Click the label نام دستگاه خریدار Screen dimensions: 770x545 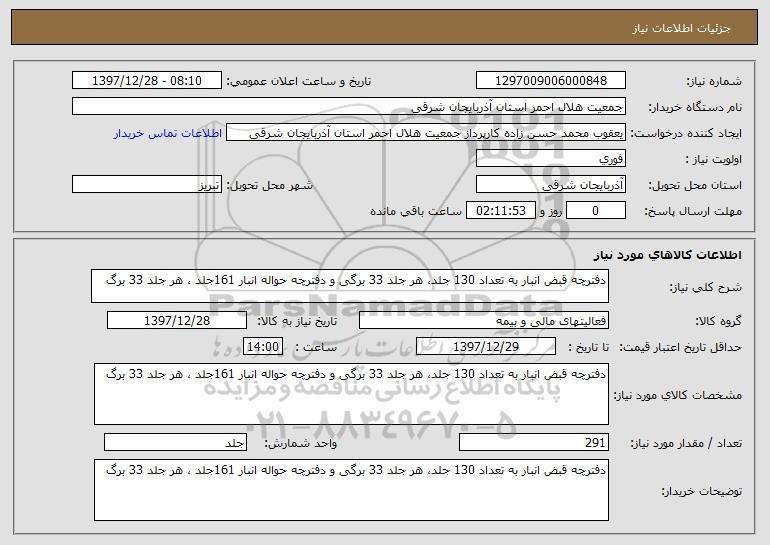[695, 107]
